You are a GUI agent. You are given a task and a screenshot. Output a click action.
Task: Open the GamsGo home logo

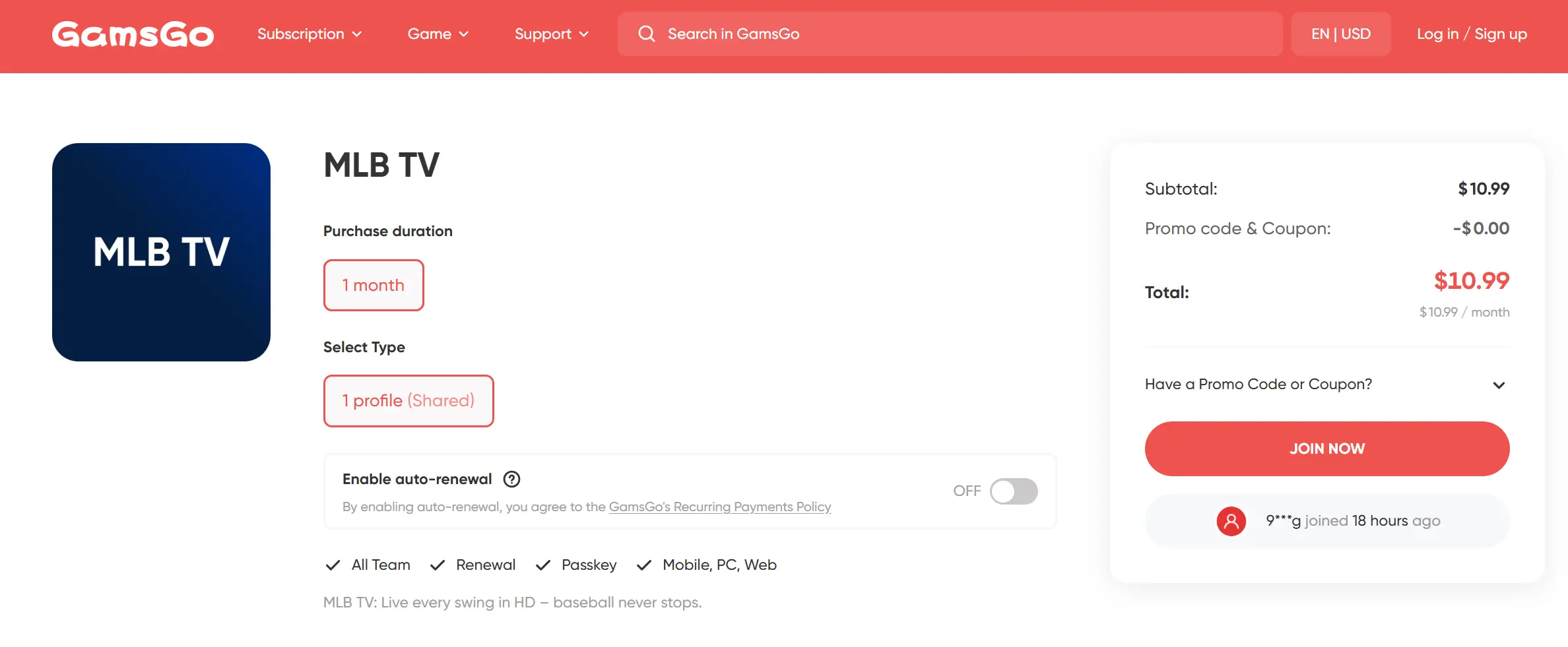tap(133, 34)
